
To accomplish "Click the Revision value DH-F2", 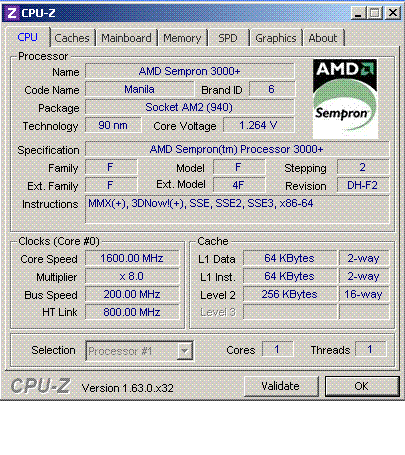I will tap(363, 185).
